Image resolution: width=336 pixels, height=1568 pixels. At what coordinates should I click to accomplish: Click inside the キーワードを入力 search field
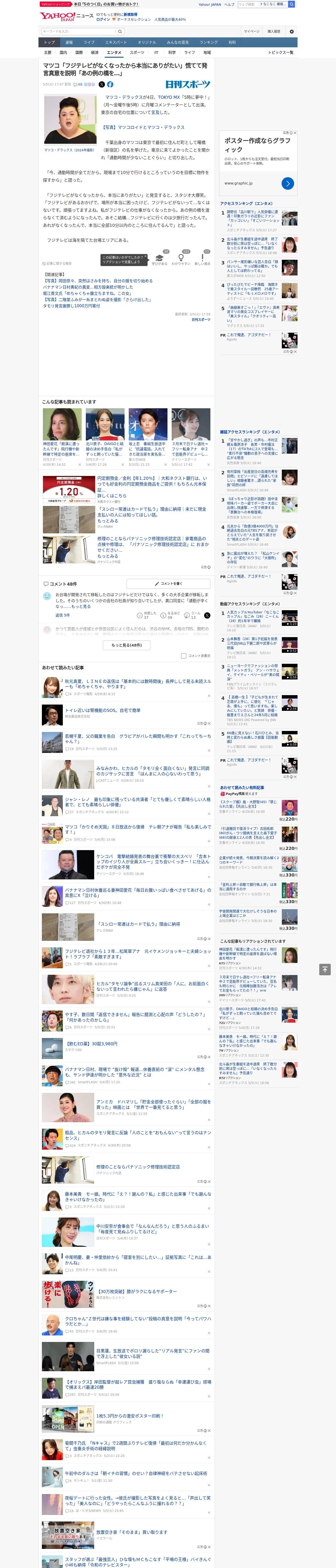click(x=79, y=31)
